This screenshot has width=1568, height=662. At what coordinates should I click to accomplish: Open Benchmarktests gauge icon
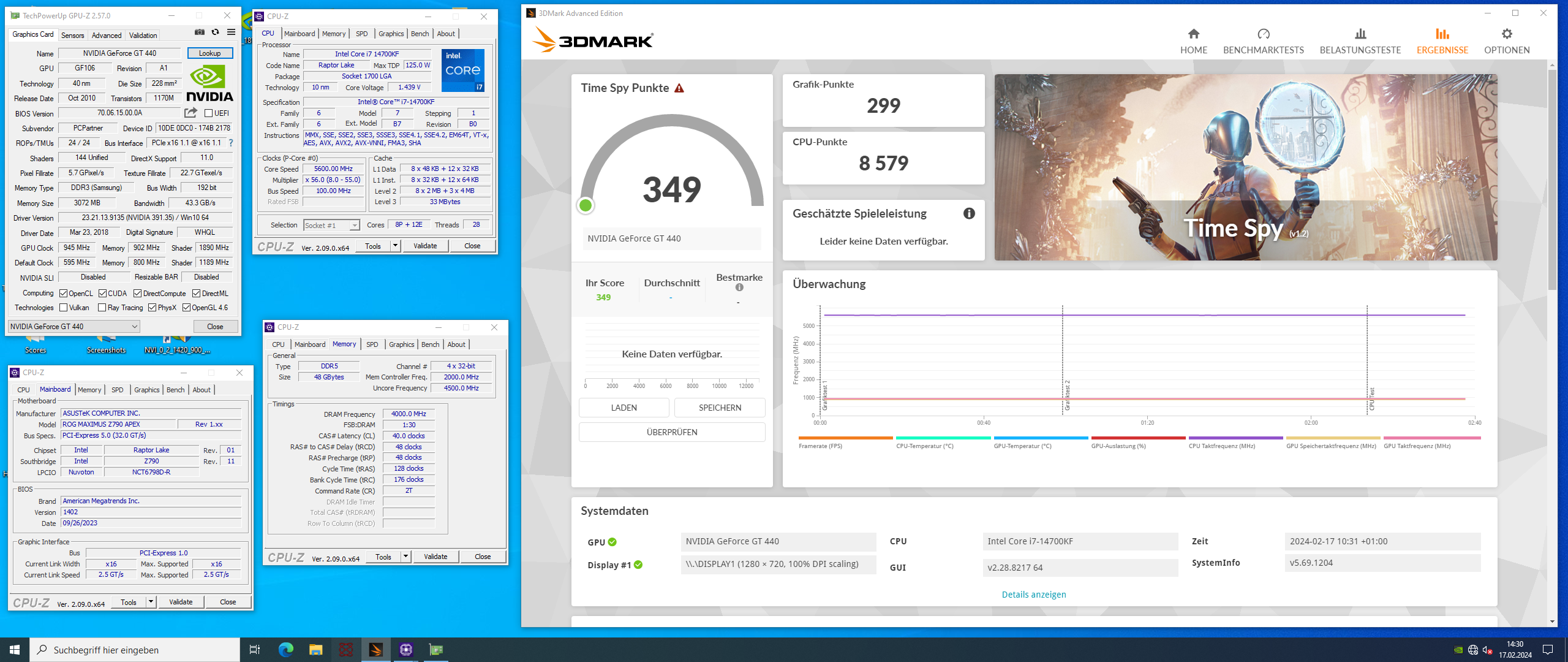[x=1263, y=34]
